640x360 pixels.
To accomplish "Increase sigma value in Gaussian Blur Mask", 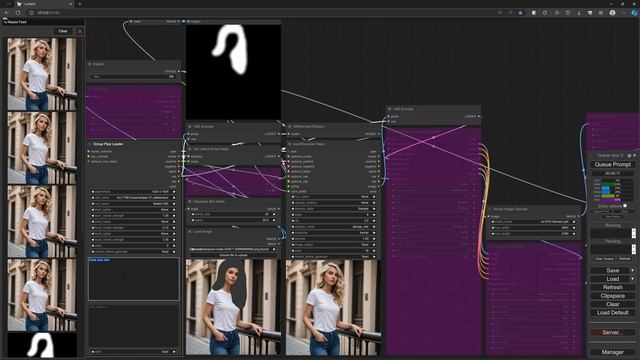I will click(x=274, y=220).
